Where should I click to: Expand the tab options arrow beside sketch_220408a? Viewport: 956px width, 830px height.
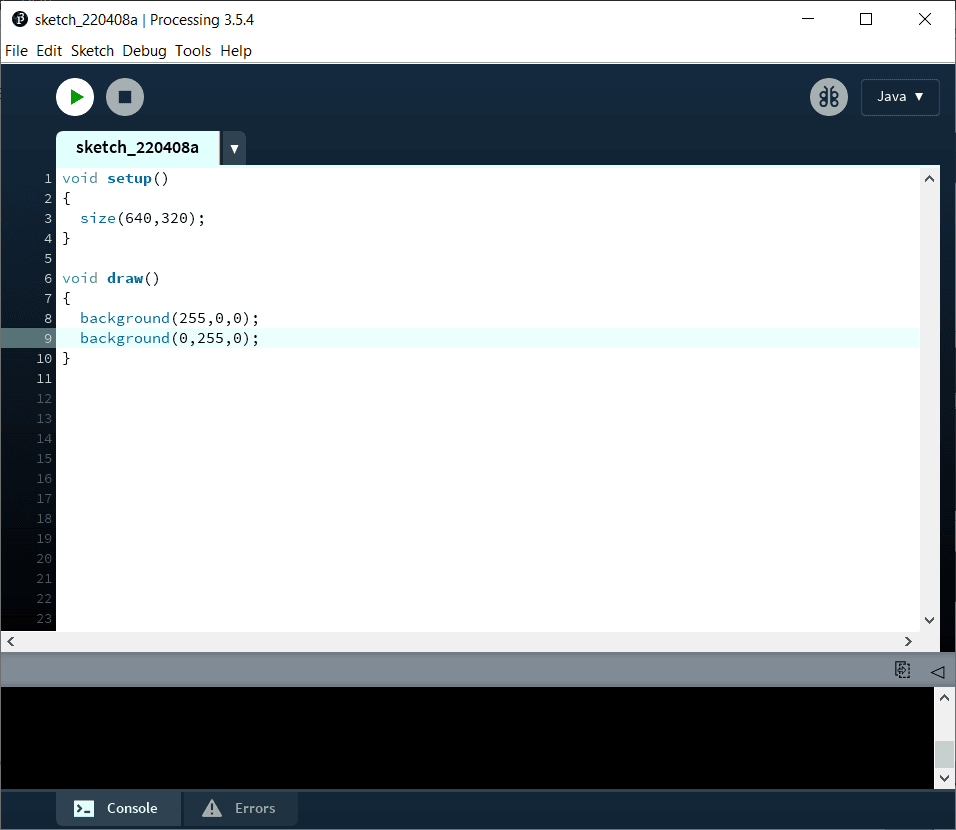click(233, 148)
